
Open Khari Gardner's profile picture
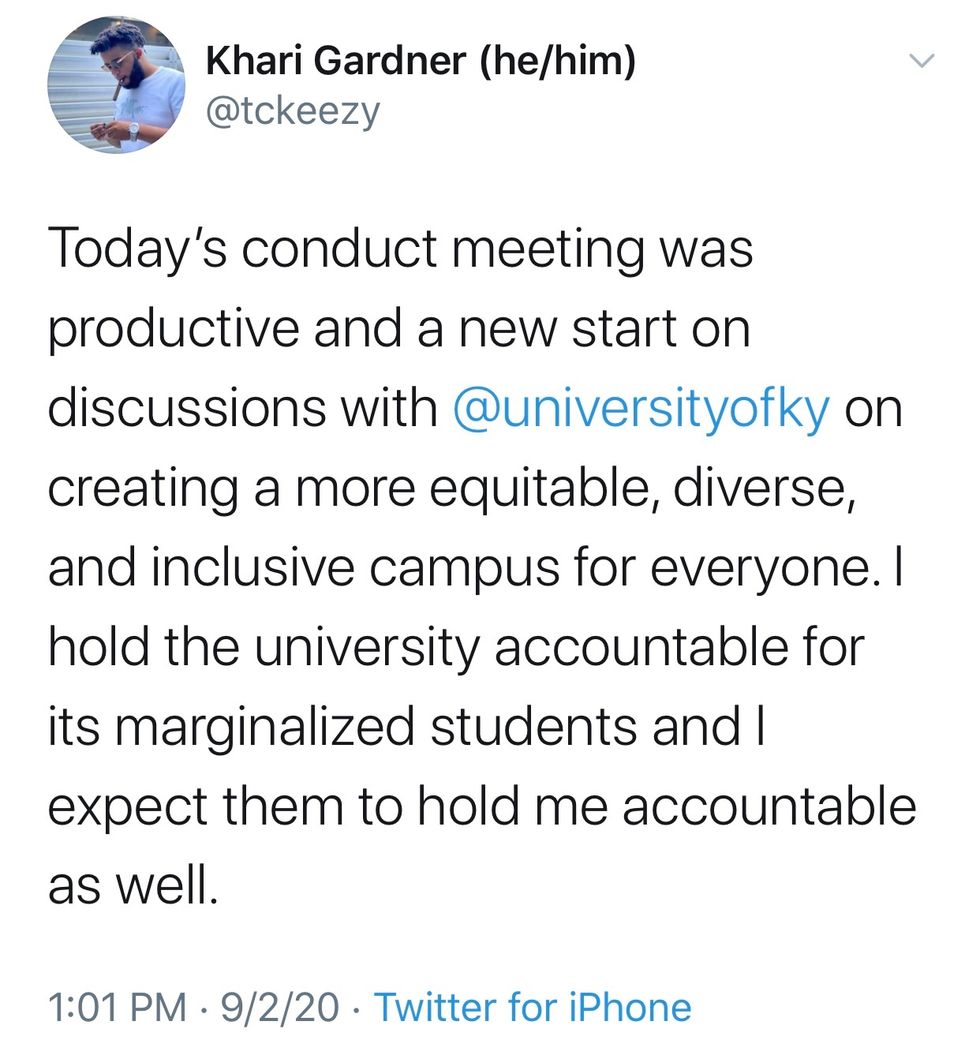coord(116,84)
